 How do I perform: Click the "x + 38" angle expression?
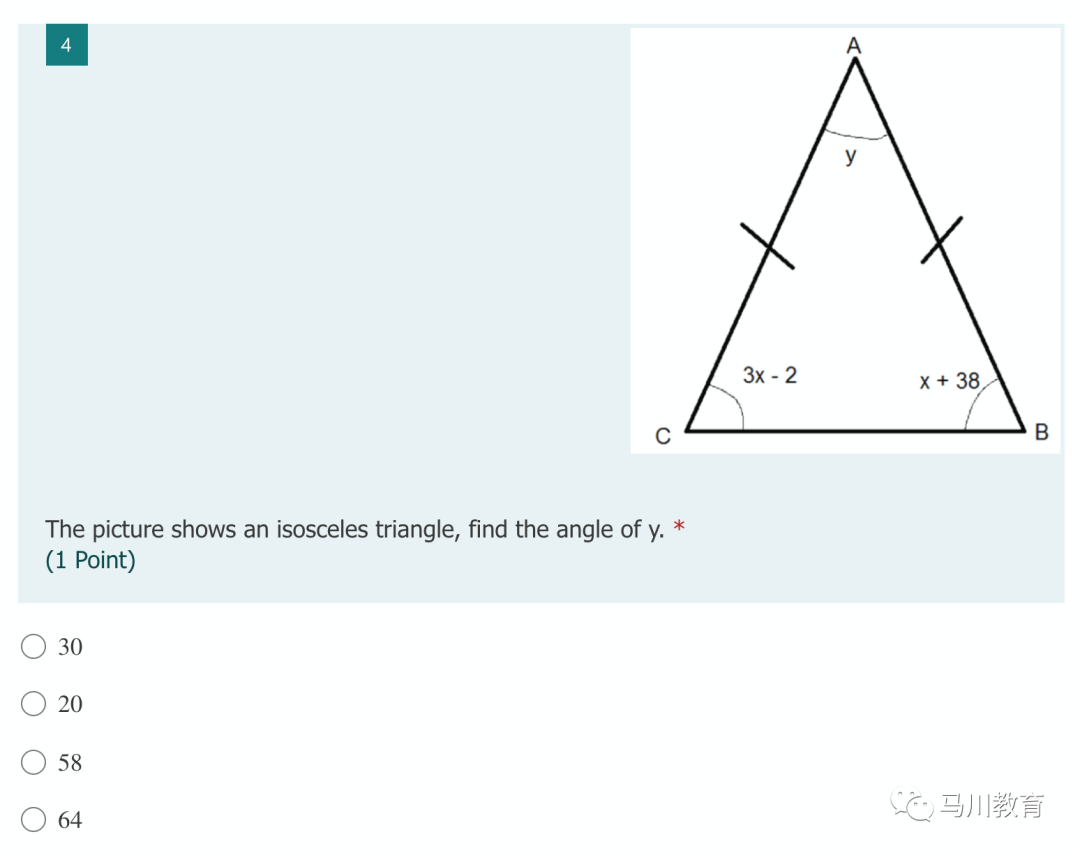point(949,381)
